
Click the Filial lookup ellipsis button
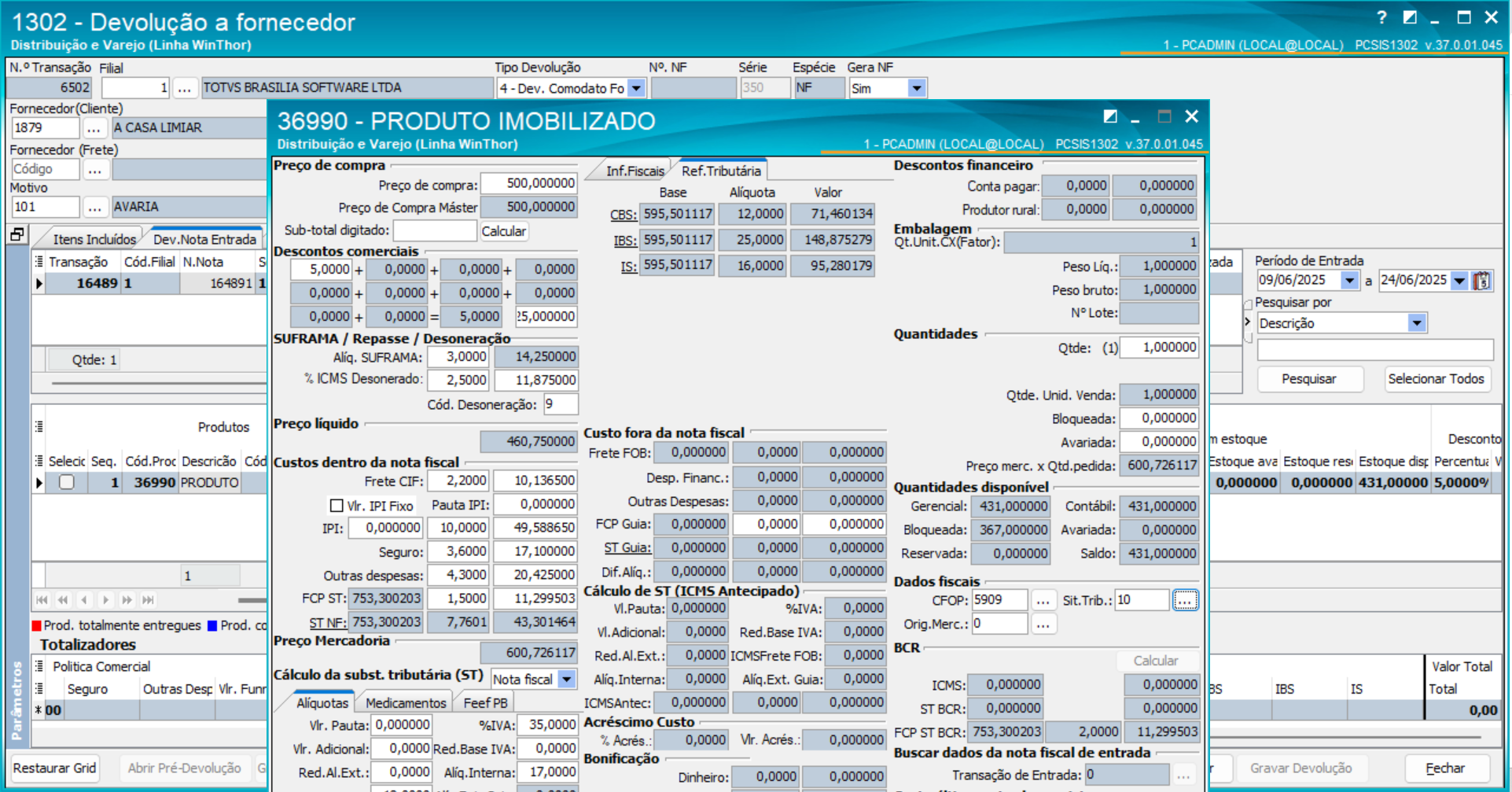pyautogui.click(x=184, y=88)
